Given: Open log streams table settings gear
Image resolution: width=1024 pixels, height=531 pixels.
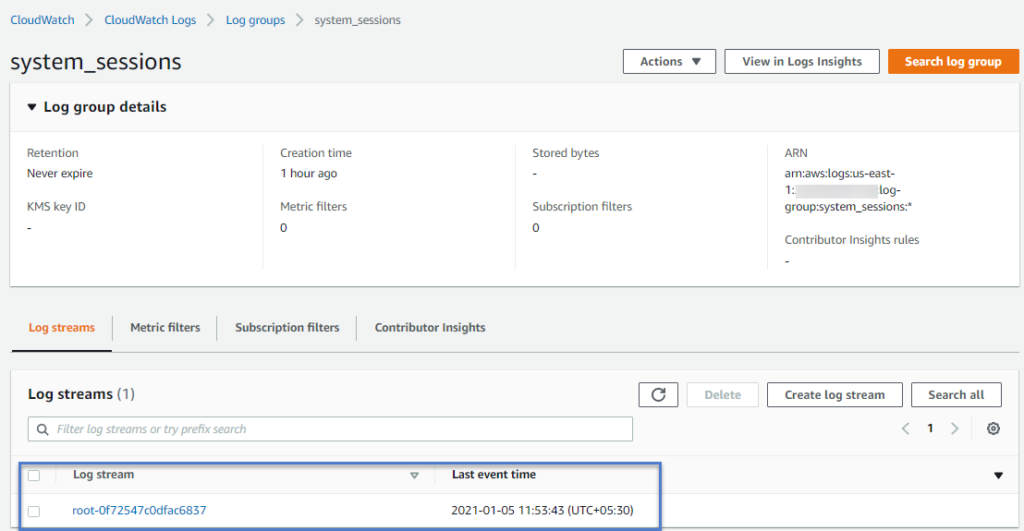Looking at the screenshot, I should coord(993,428).
